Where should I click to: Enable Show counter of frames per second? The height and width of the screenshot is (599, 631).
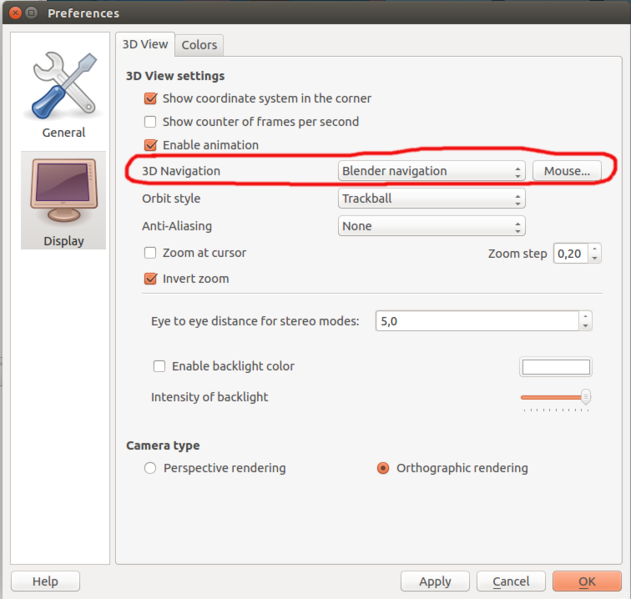pyautogui.click(x=151, y=122)
